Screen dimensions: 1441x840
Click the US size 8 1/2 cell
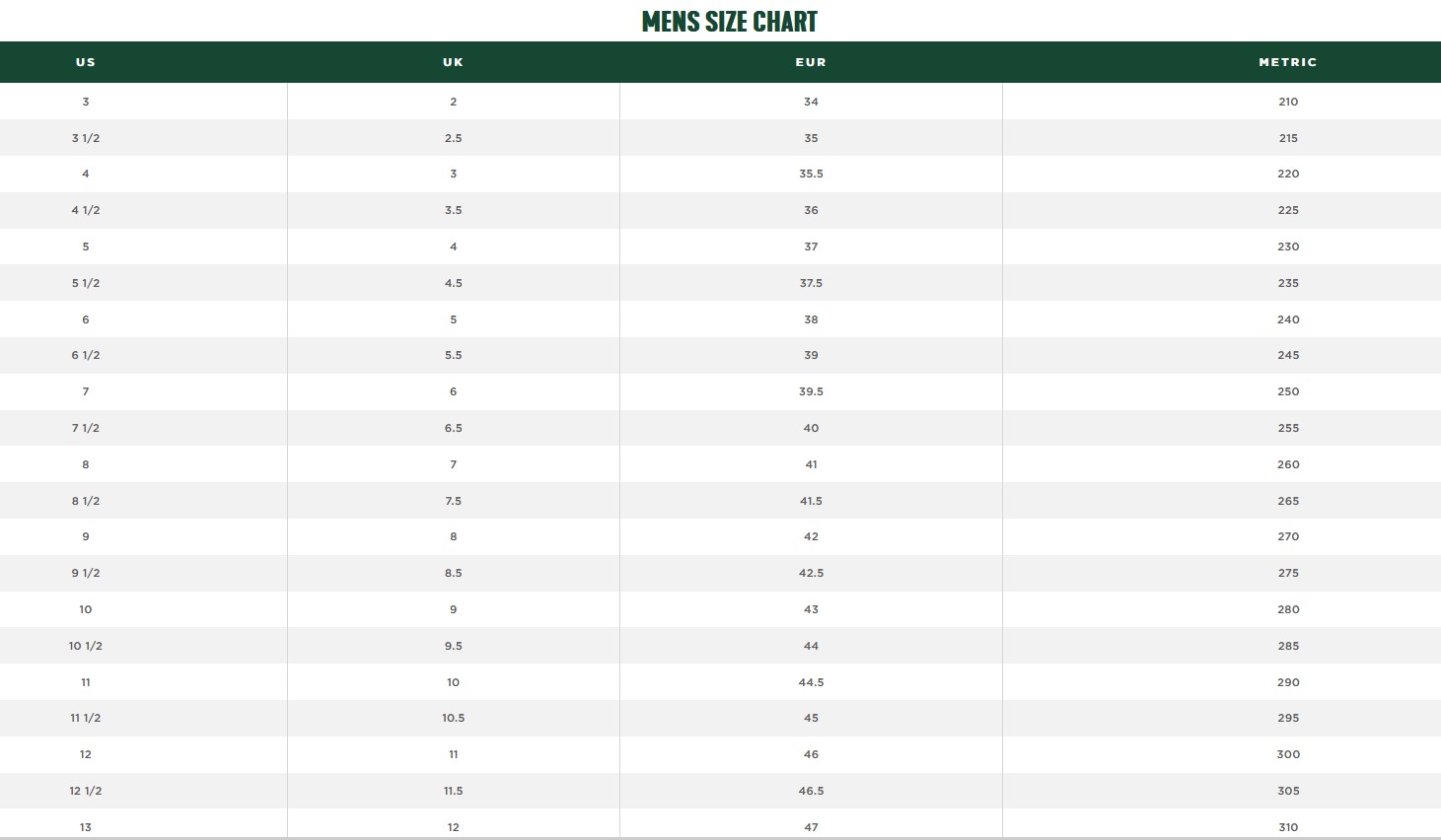coord(86,501)
